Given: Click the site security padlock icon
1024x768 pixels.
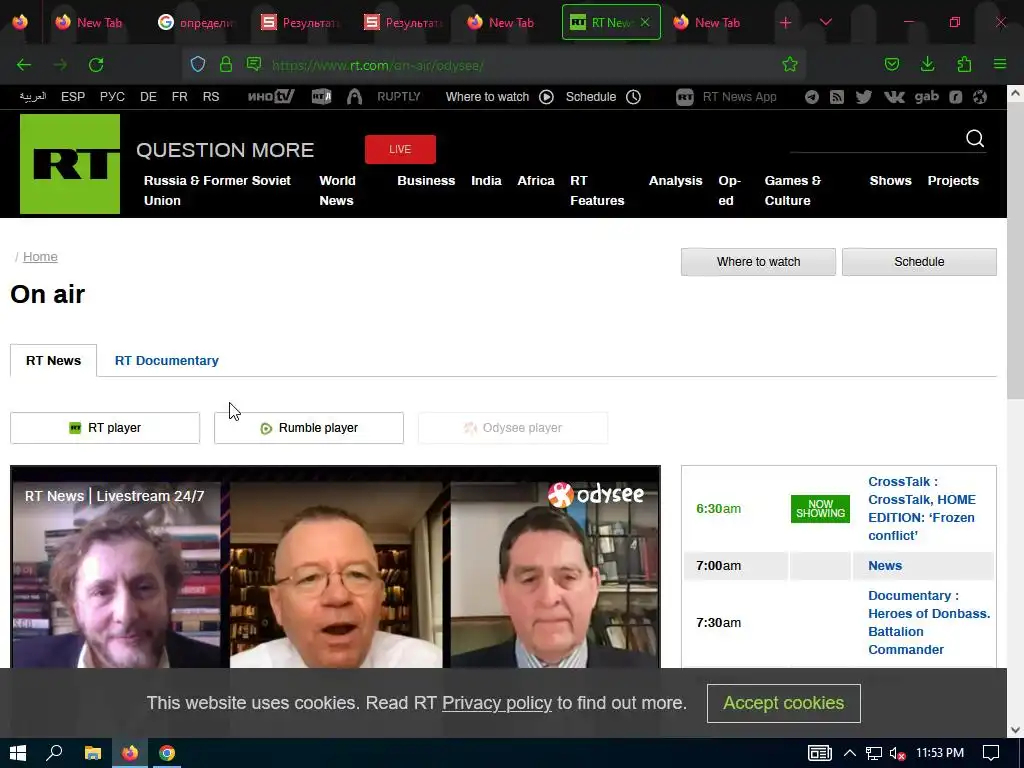Looking at the screenshot, I should pyautogui.click(x=226, y=64).
